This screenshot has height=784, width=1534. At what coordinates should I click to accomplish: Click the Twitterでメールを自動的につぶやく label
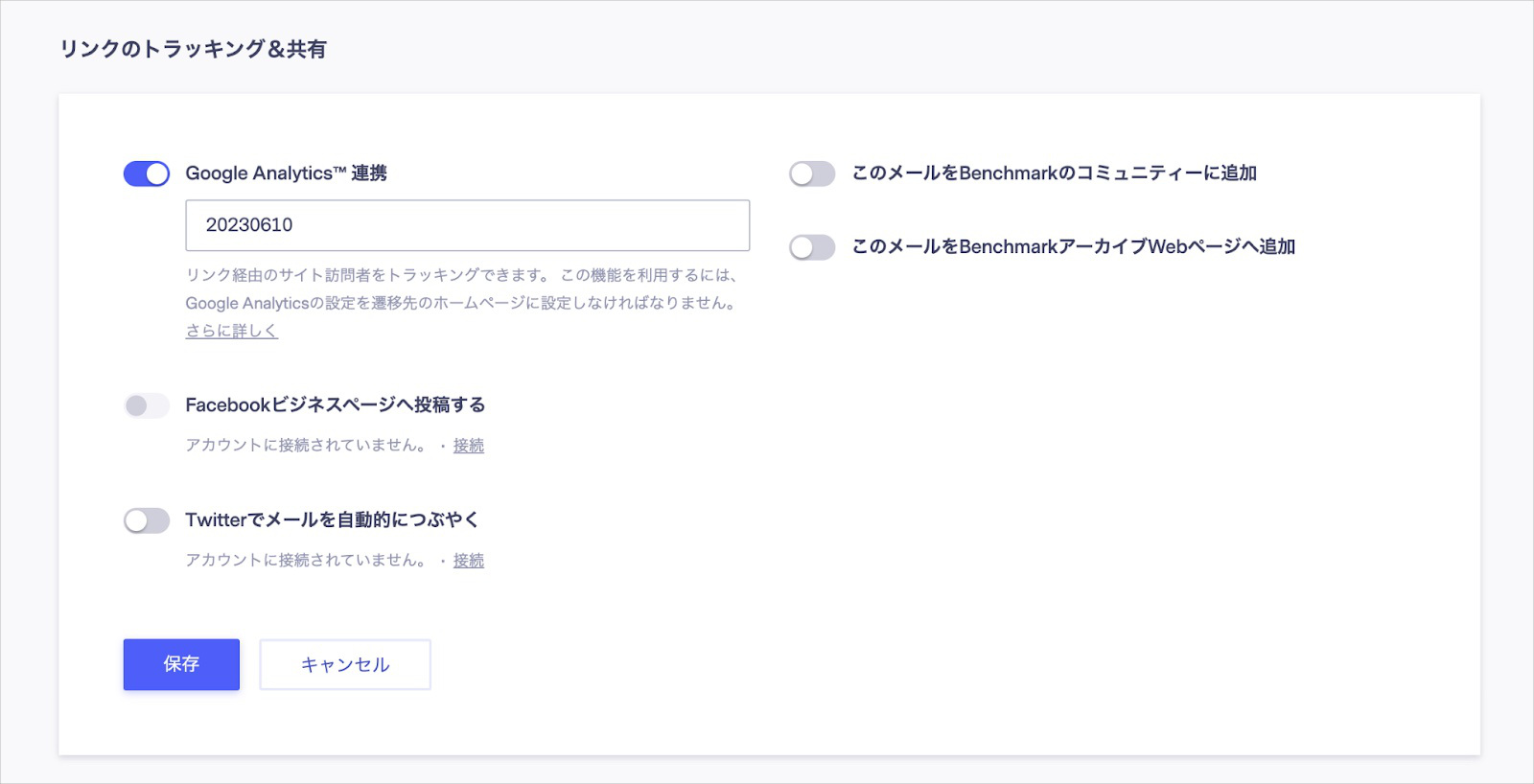(332, 520)
